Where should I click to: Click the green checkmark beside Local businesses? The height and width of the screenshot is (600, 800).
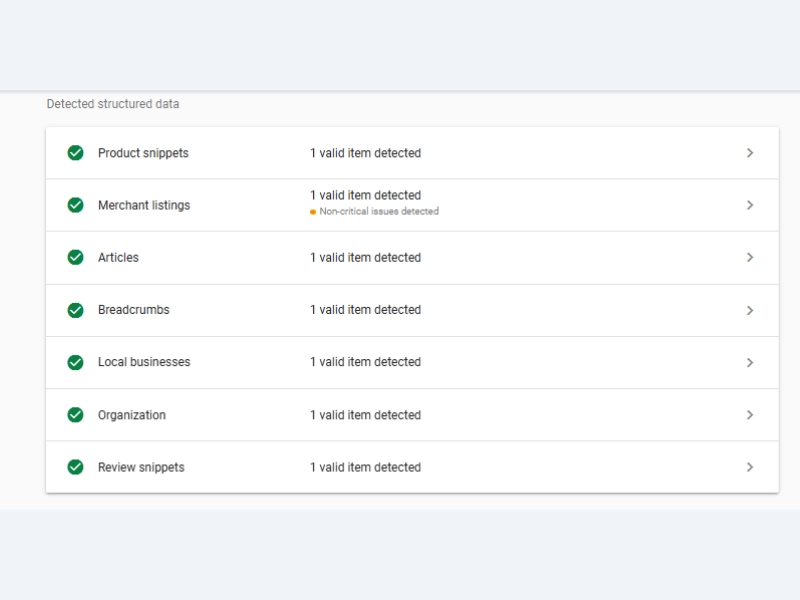pos(75,362)
